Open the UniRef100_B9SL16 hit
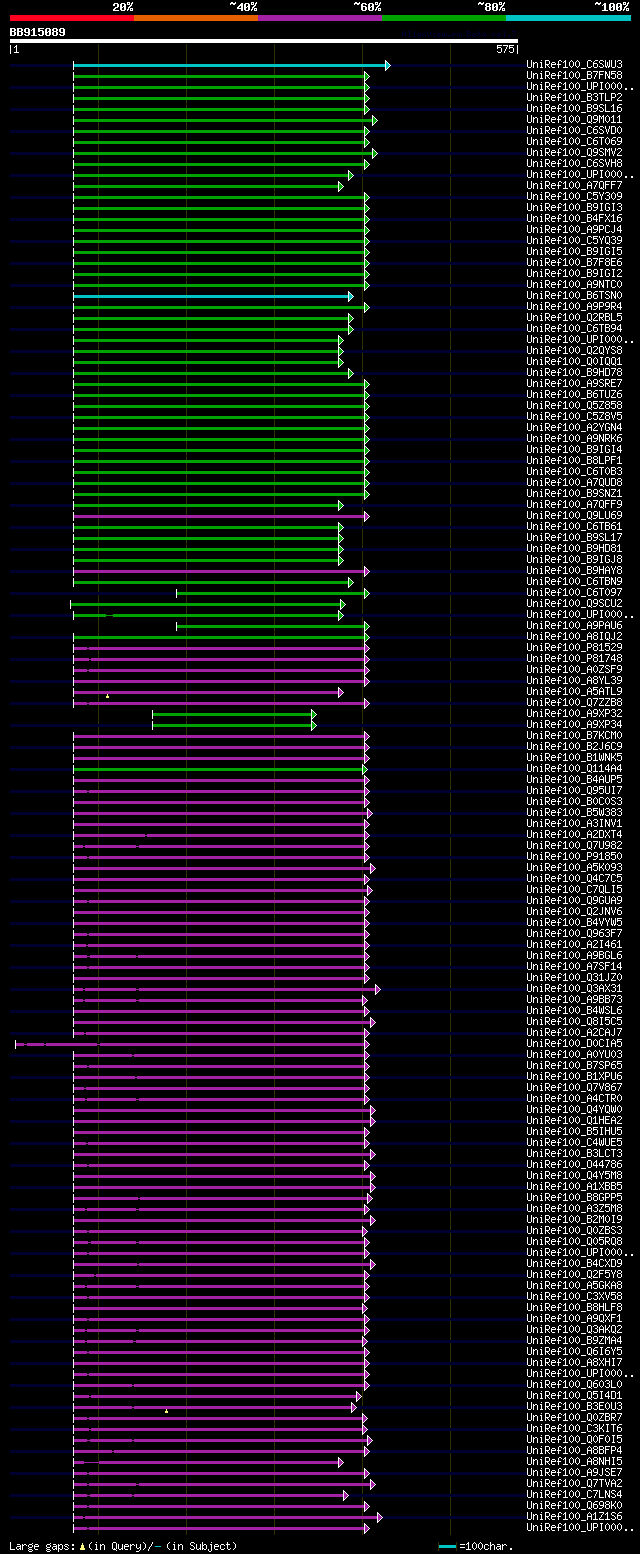The height and width of the screenshot is (1554, 640). pos(574,108)
